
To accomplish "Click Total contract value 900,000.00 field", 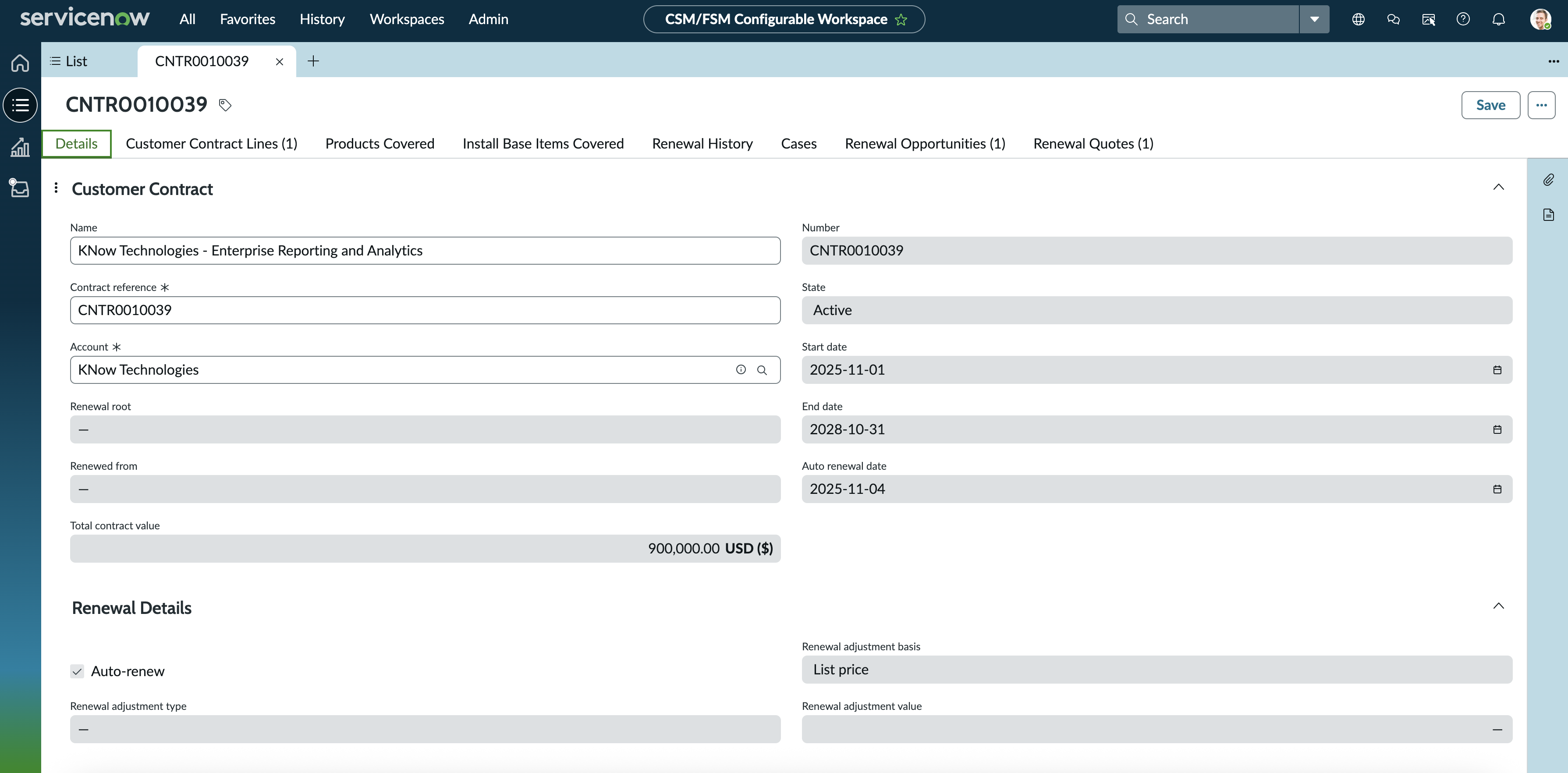I will click(x=425, y=549).
